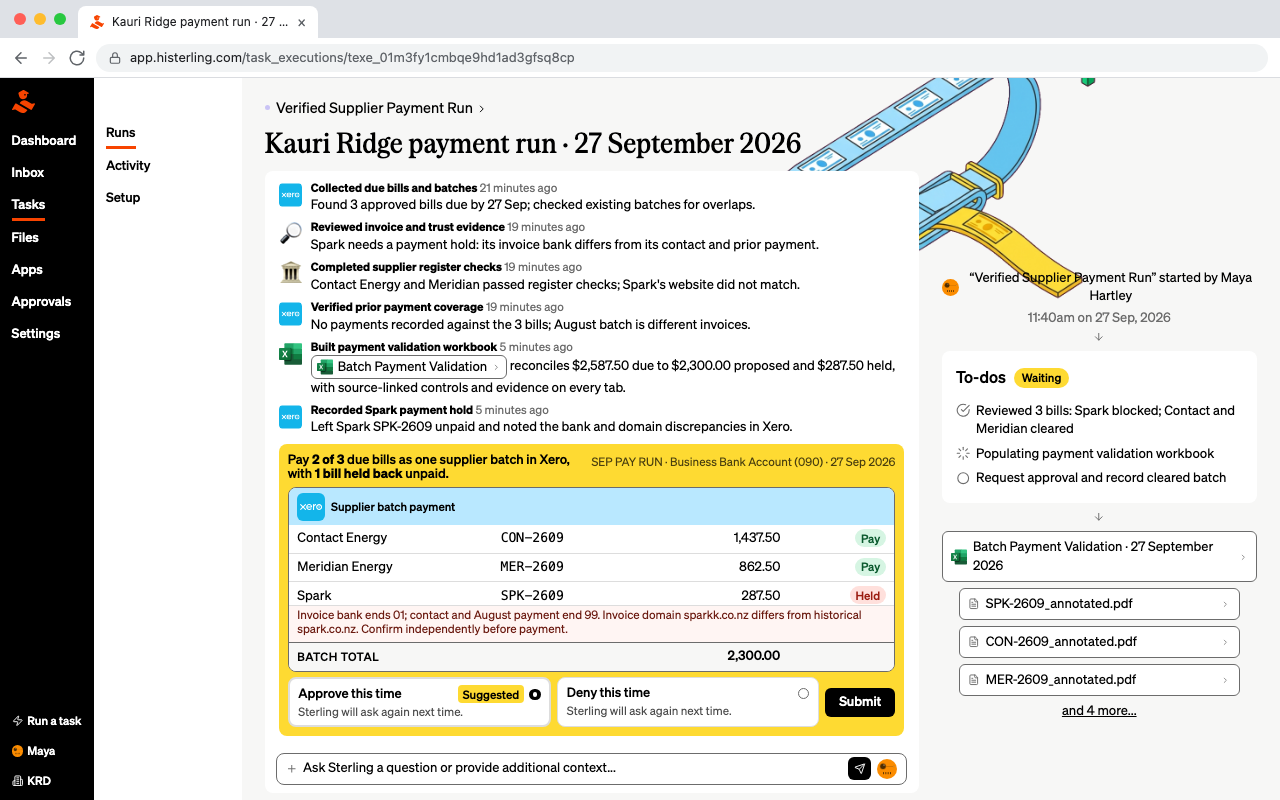The image size is (1280, 800).
Task: Send the message with the paper-plane icon
Action: (859, 768)
